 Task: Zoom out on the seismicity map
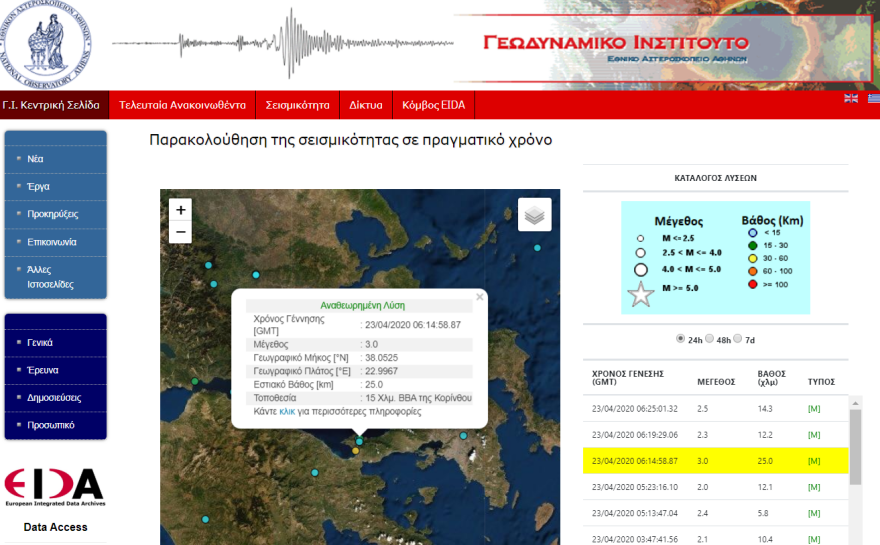[181, 232]
